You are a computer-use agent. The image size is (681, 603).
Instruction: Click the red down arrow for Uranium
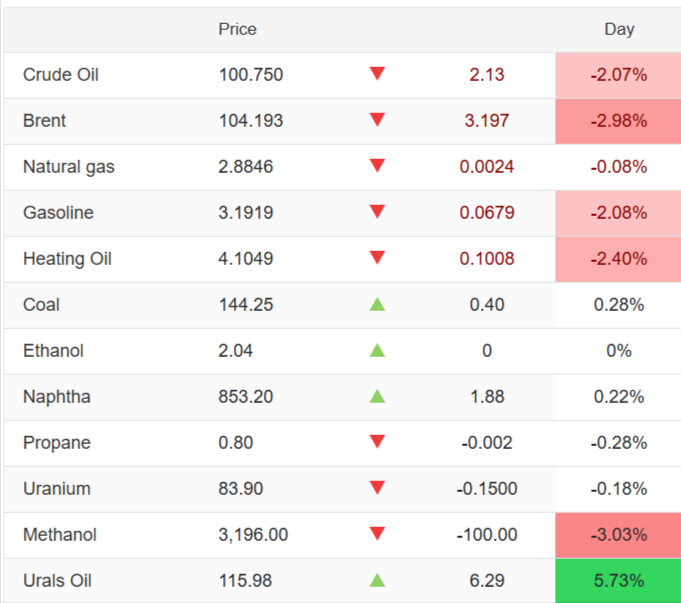coord(377,488)
